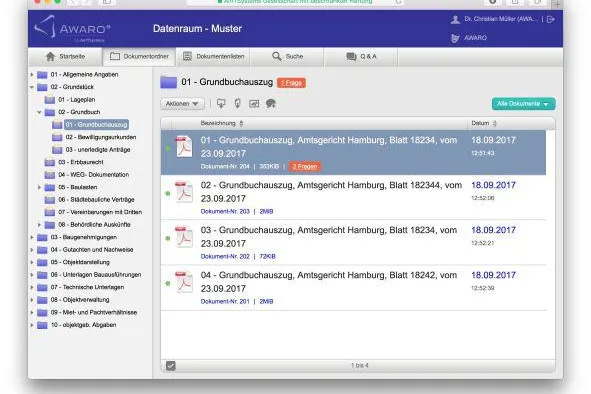Open document 04 - Grundbuchauszug Blatt 18242 title
The width and height of the screenshot is (591, 394).
[x=329, y=282]
